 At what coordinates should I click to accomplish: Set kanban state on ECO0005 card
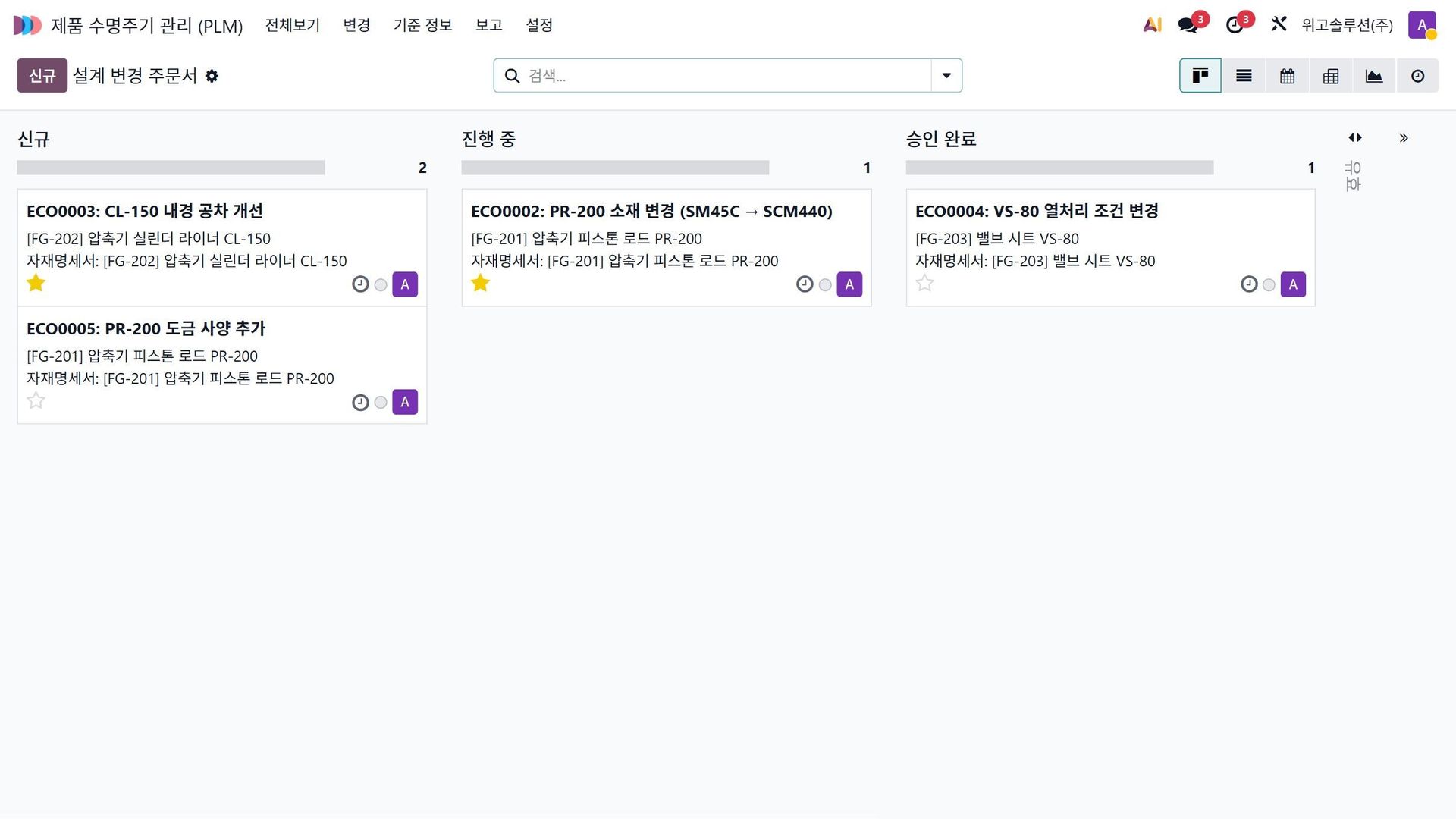click(381, 403)
